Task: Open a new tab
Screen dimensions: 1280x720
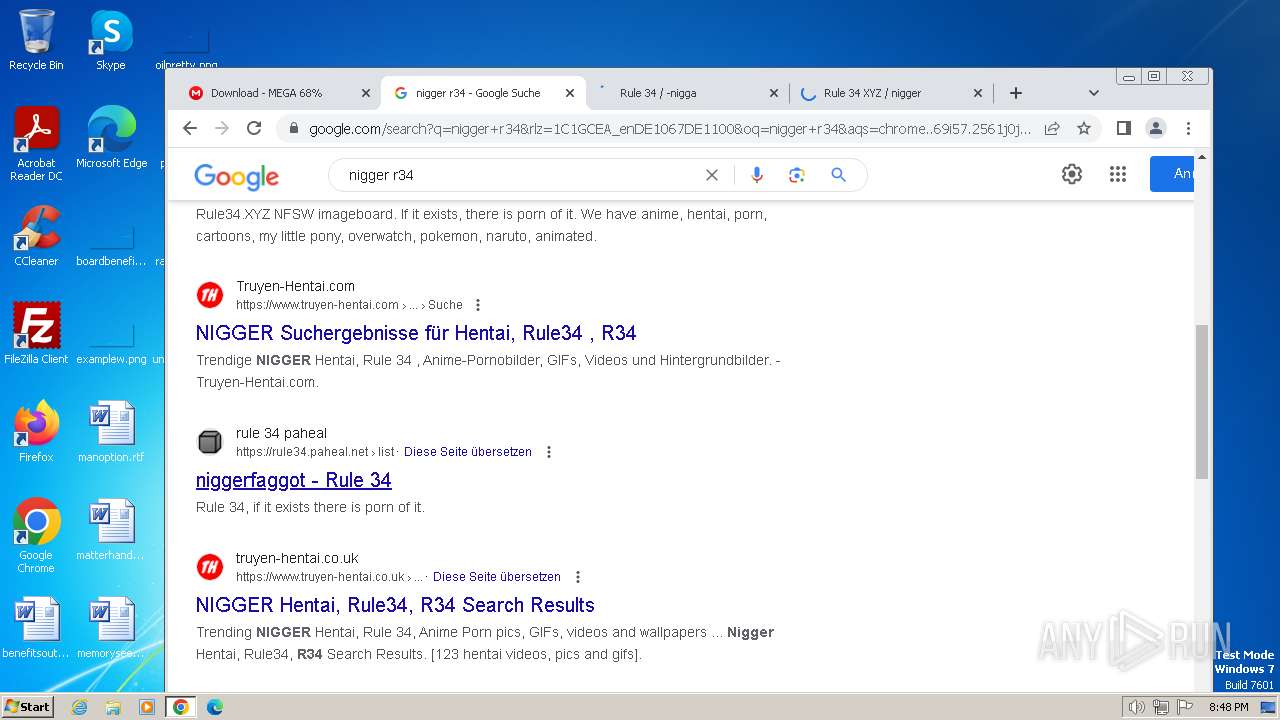Action: coord(1016,93)
